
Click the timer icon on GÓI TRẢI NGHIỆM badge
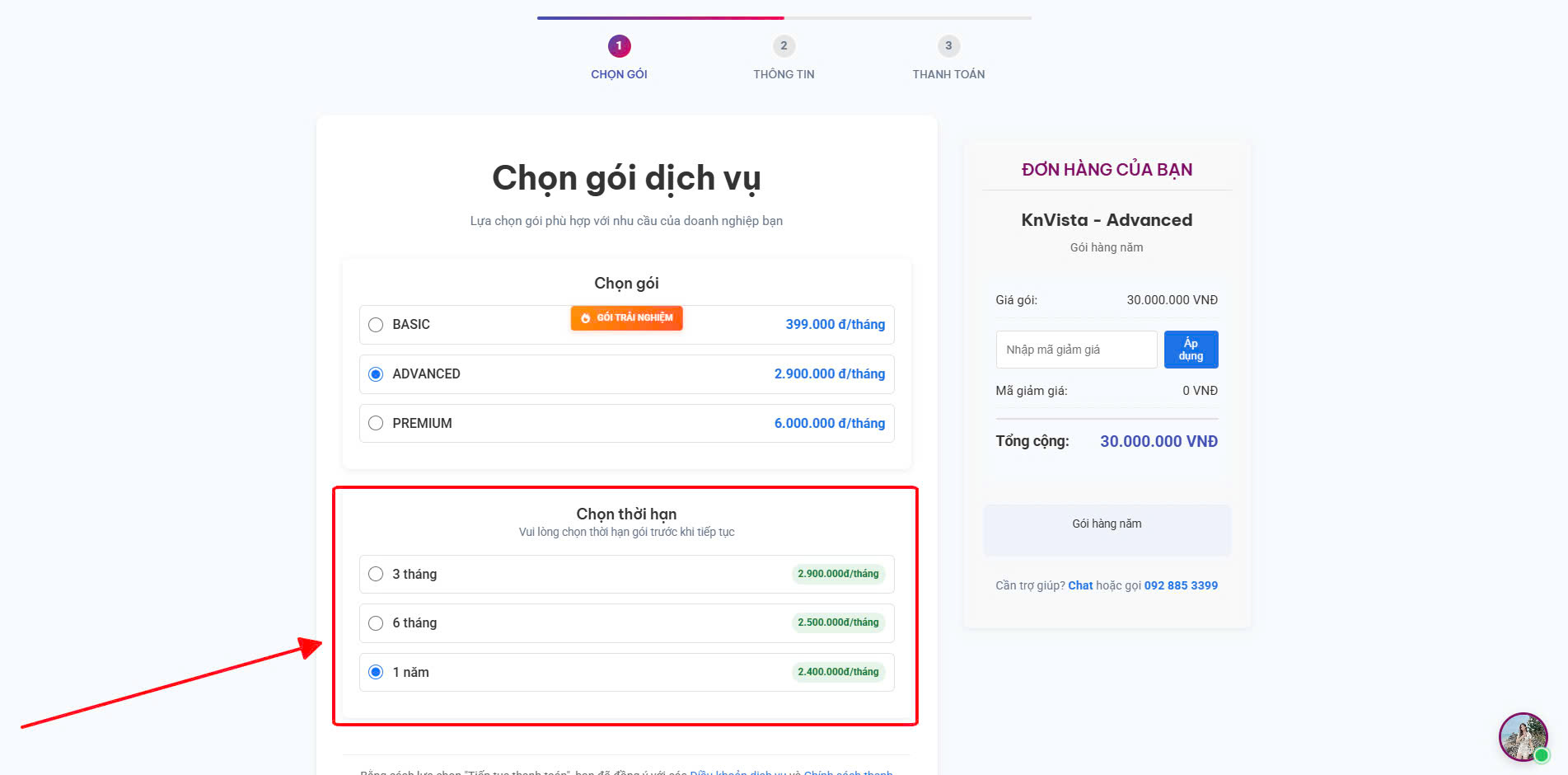coord(585,317)
